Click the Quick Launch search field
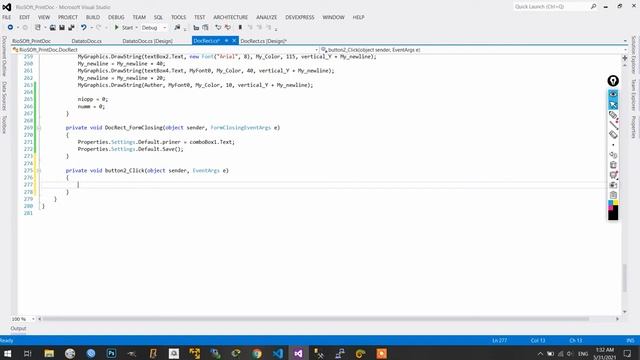Screen dimensions: 640x360 tap(551, 7)
